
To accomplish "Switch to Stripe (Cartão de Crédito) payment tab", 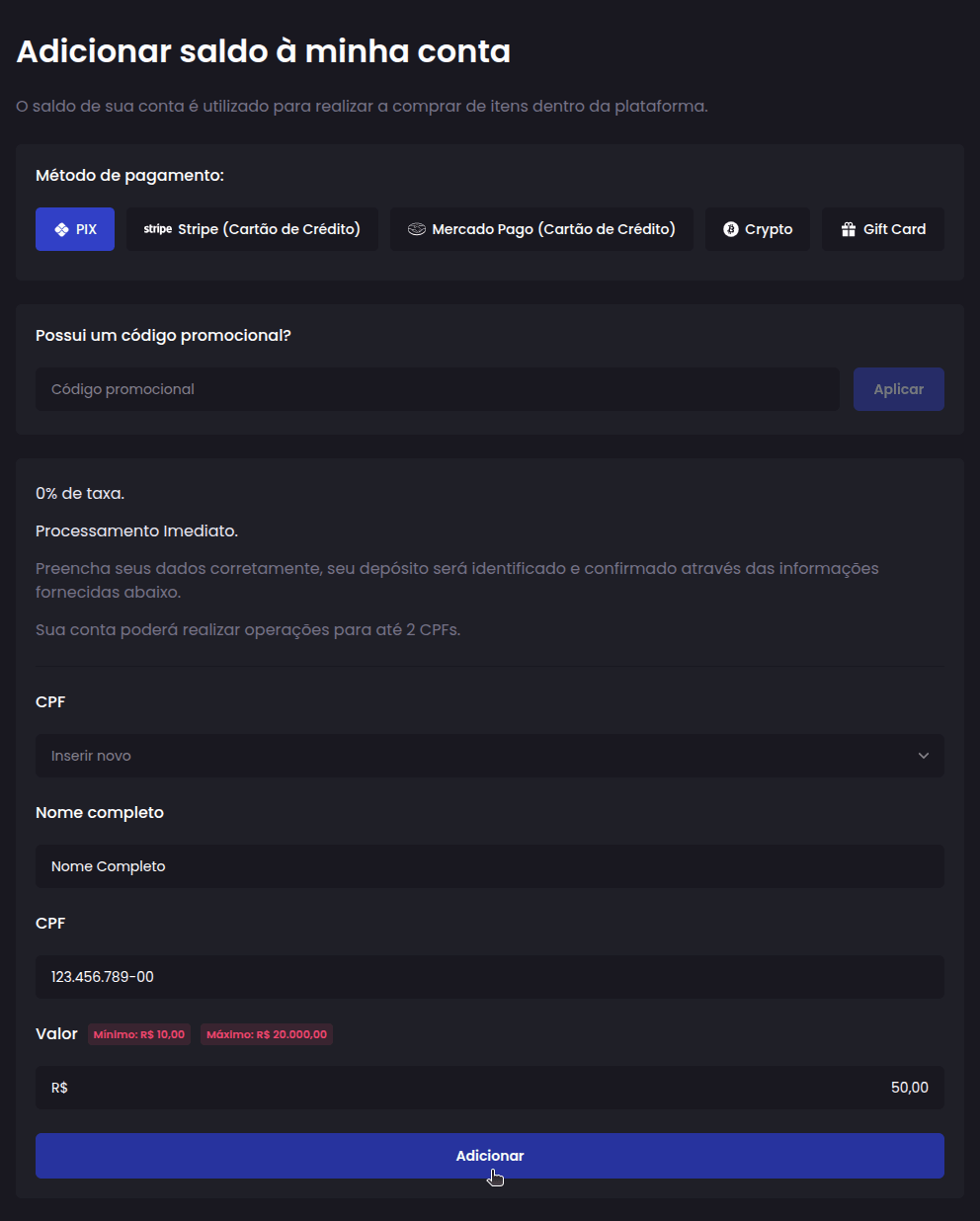I will click(251, 228).
